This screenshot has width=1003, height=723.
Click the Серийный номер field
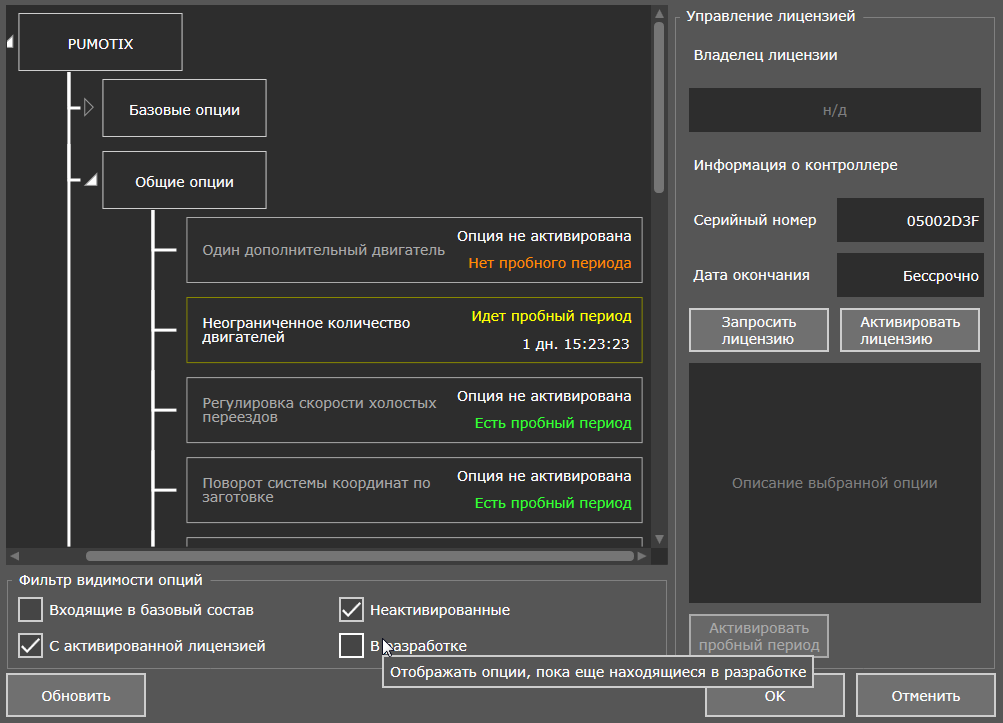pos(908,220)
